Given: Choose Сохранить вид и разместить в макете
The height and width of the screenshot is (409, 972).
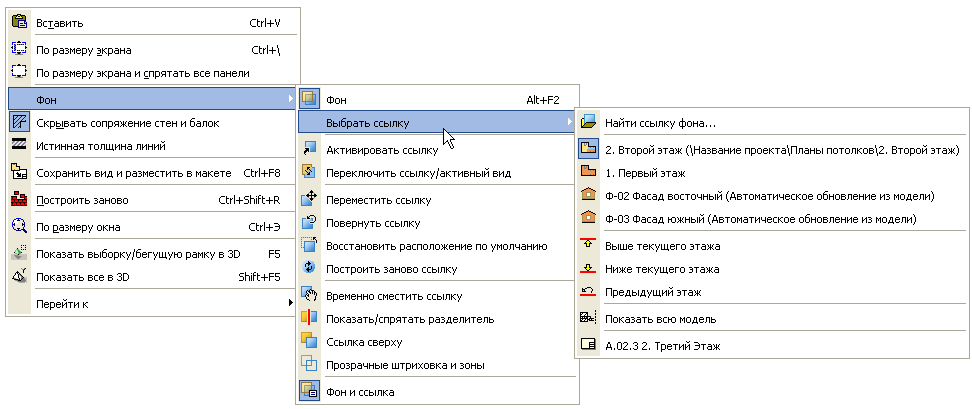Looking at the screenshot, I should [x=151, y=173].
